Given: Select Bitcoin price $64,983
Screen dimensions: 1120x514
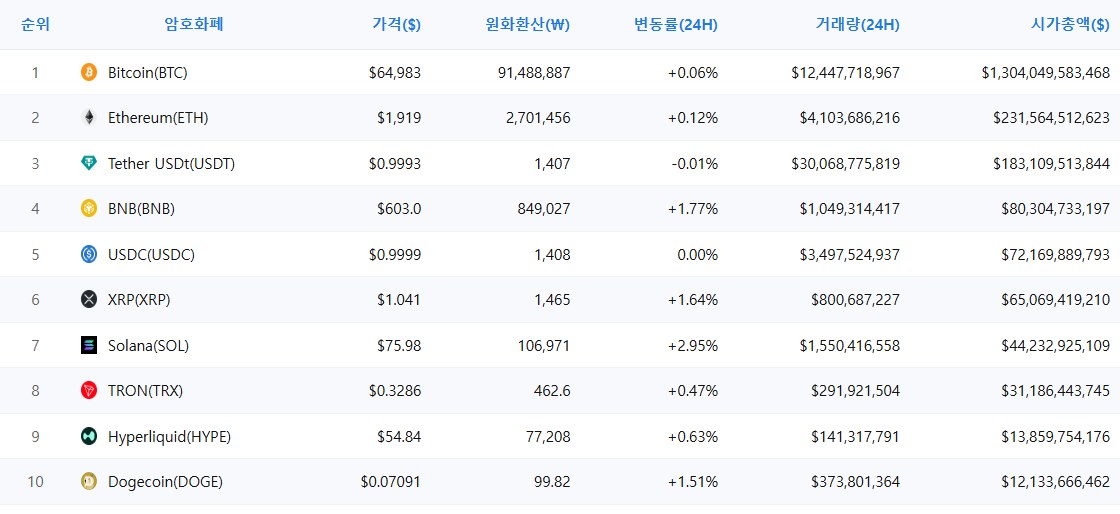Looking at the screenshot, I should [x=395, y=73].
